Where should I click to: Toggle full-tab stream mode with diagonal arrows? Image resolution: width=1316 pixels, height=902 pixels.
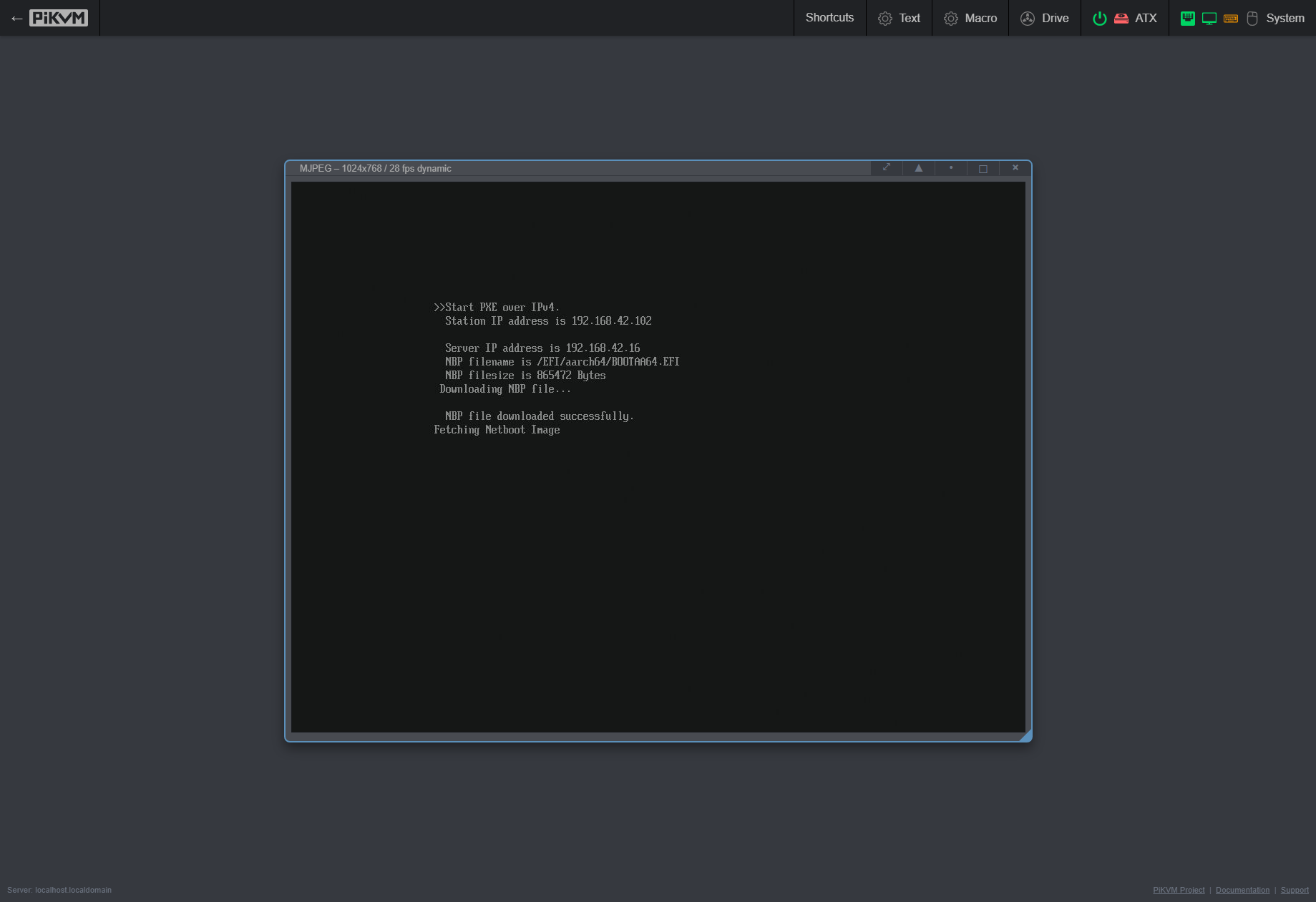click(887, 168)
